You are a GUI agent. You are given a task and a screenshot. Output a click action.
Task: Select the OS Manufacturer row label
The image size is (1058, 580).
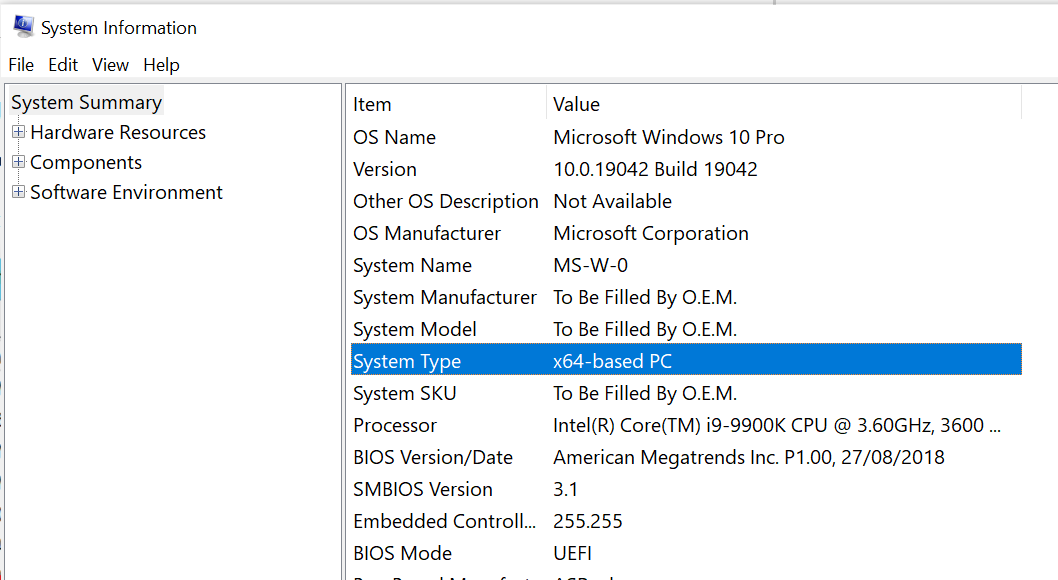(426, 233)
